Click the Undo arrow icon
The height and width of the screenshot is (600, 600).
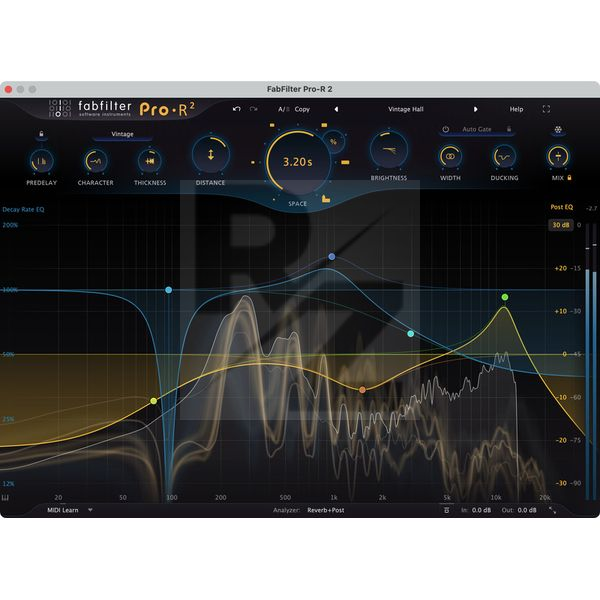pos(236,109)
